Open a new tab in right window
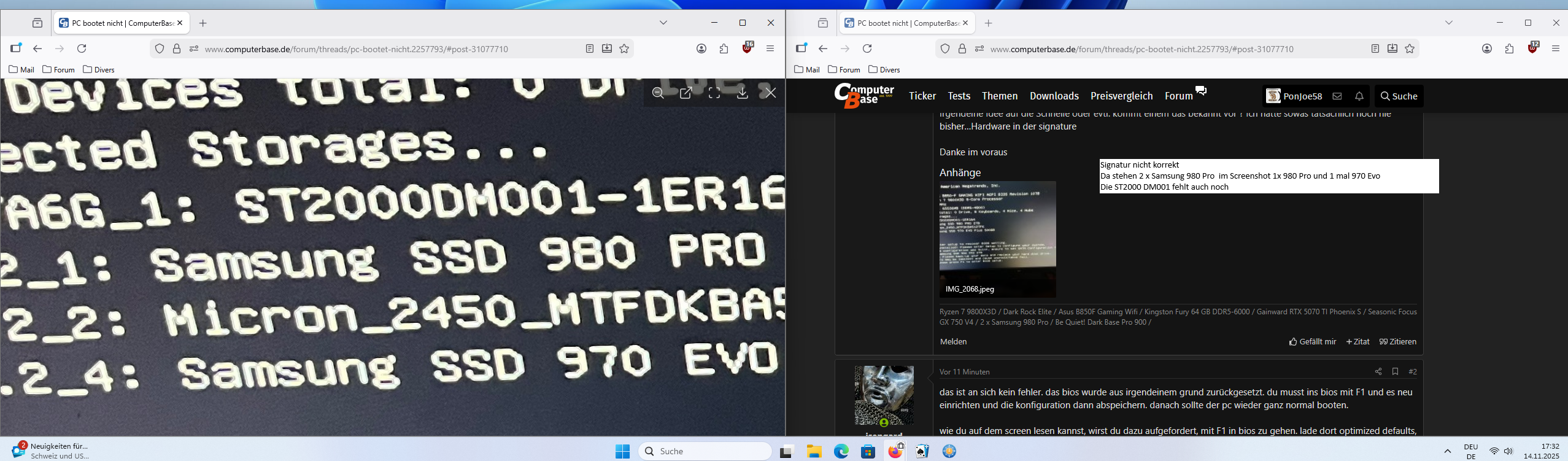Screen dimensions: 1568x461 pos(988,23)
